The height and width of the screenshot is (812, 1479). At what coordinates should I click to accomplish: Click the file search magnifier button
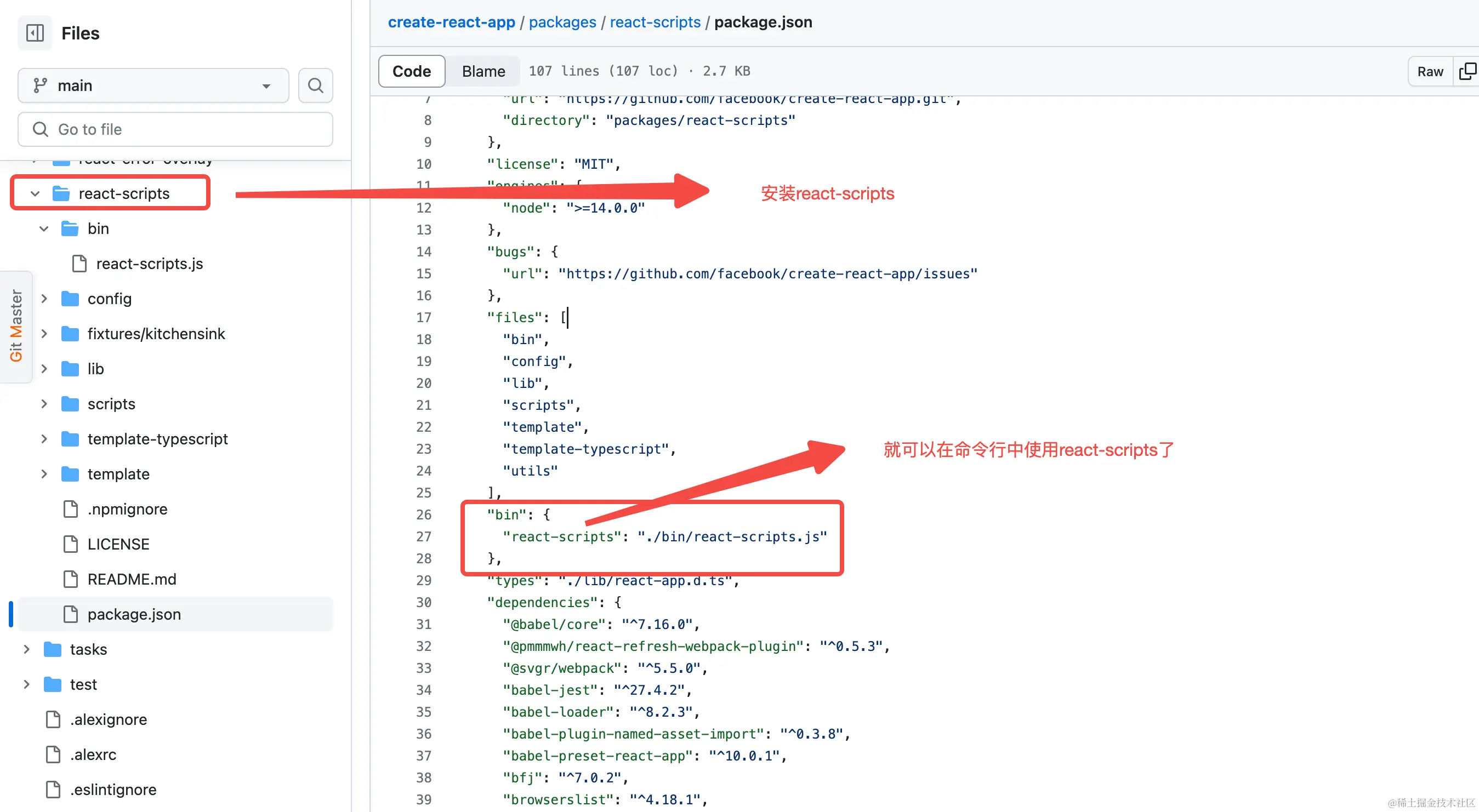coord(315,85)
